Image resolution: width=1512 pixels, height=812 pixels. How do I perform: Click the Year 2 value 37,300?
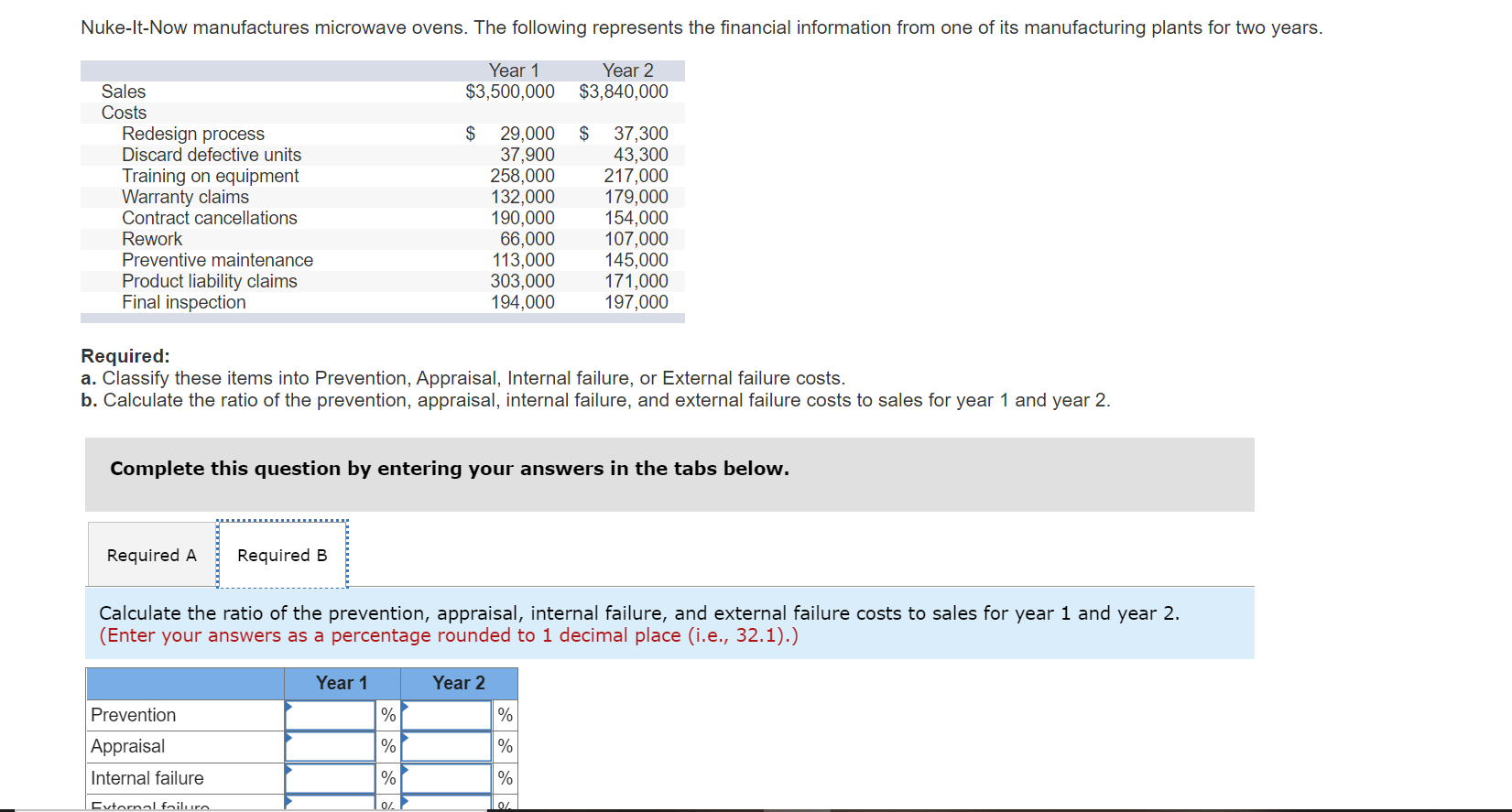click(641, 134)
